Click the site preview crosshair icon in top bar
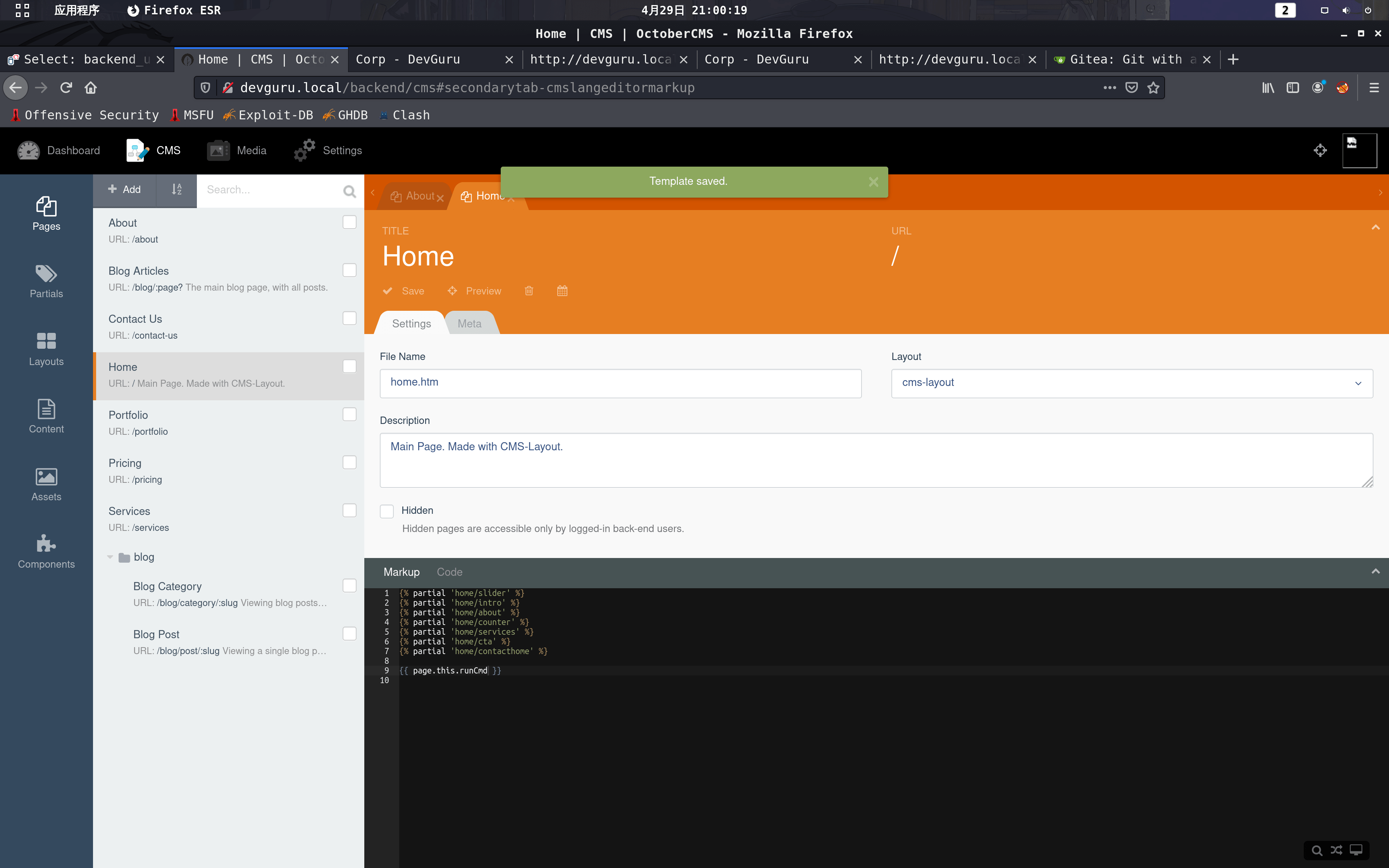1389x868 pixels. (x=1320, y=150)
